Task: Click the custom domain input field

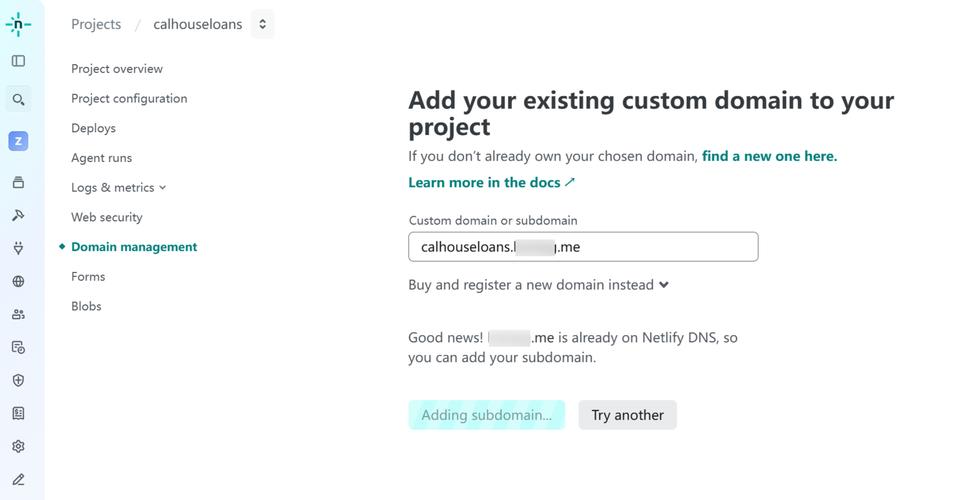Action: [583, 247]
